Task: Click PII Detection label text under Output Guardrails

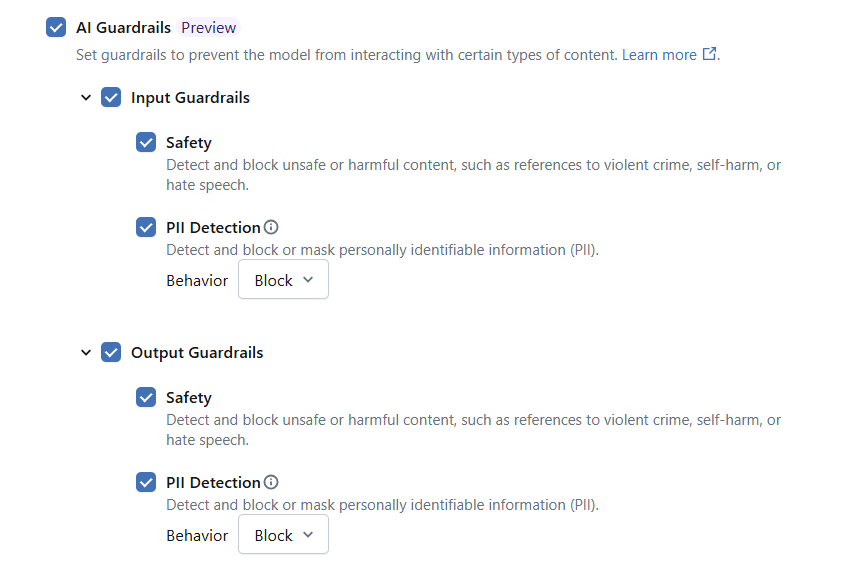Action: [213, 482]
